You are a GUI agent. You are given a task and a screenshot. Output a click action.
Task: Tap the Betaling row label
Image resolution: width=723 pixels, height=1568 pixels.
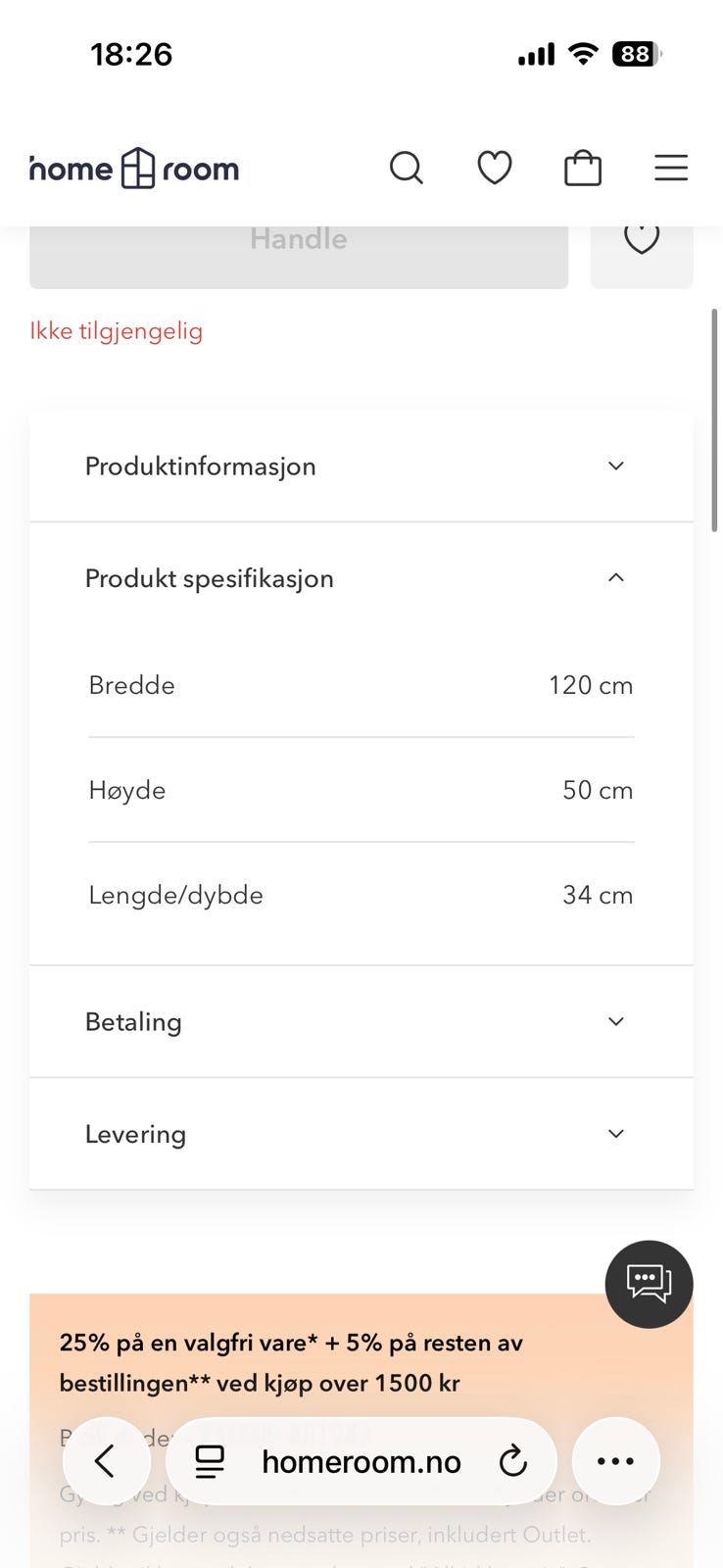133,1021
